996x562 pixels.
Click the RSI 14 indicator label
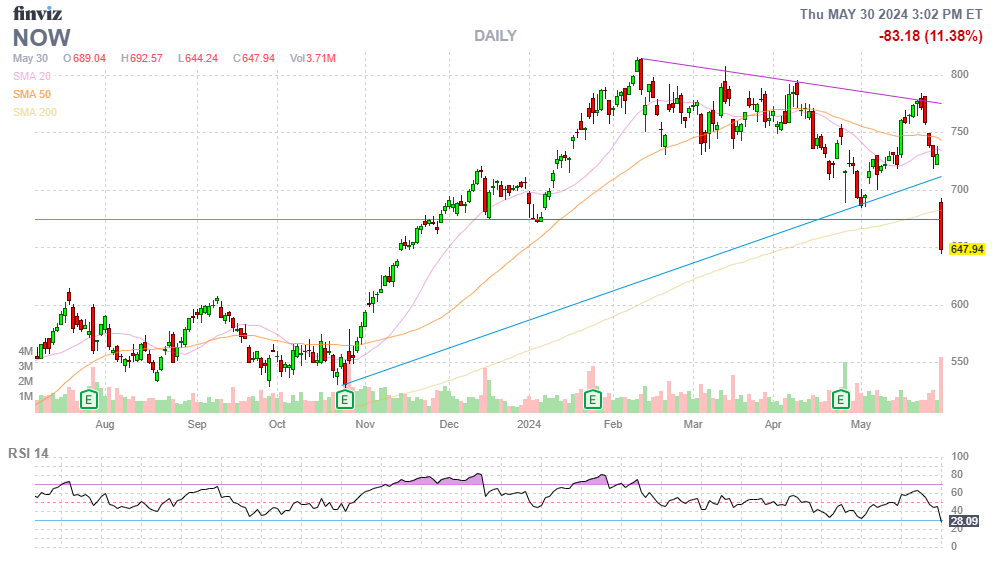point(30,453)
